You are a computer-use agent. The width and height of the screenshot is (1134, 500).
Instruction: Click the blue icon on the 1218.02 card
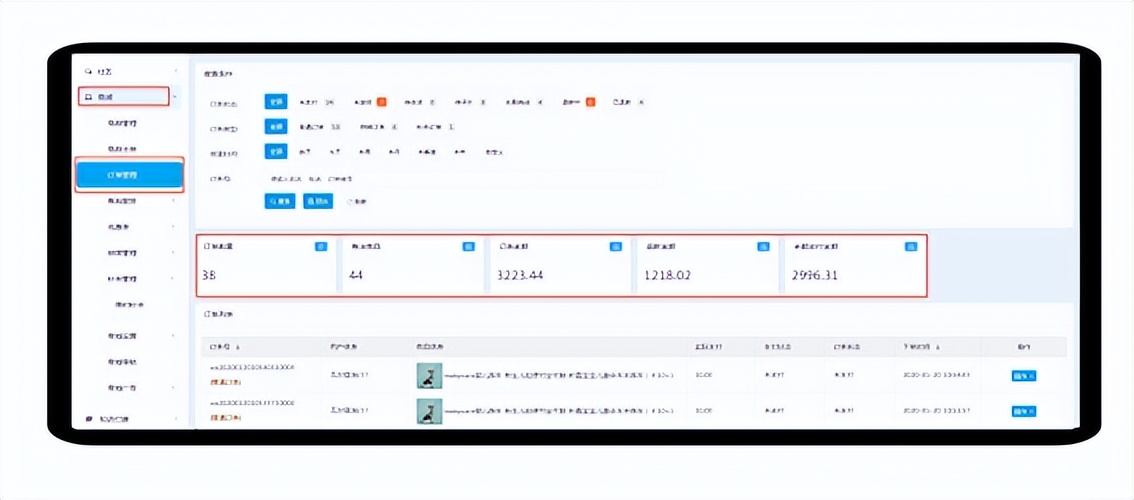tap(763, 247)
